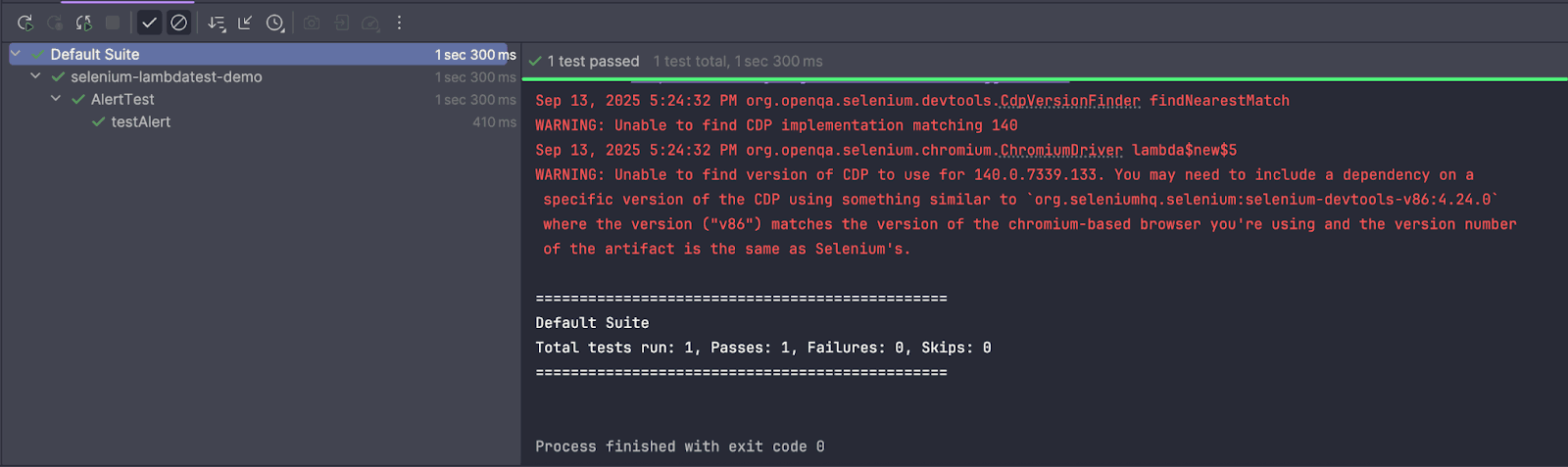Click the camera snapshot icon
This screenshot has width=1568, height=467.
click(312, 23)
